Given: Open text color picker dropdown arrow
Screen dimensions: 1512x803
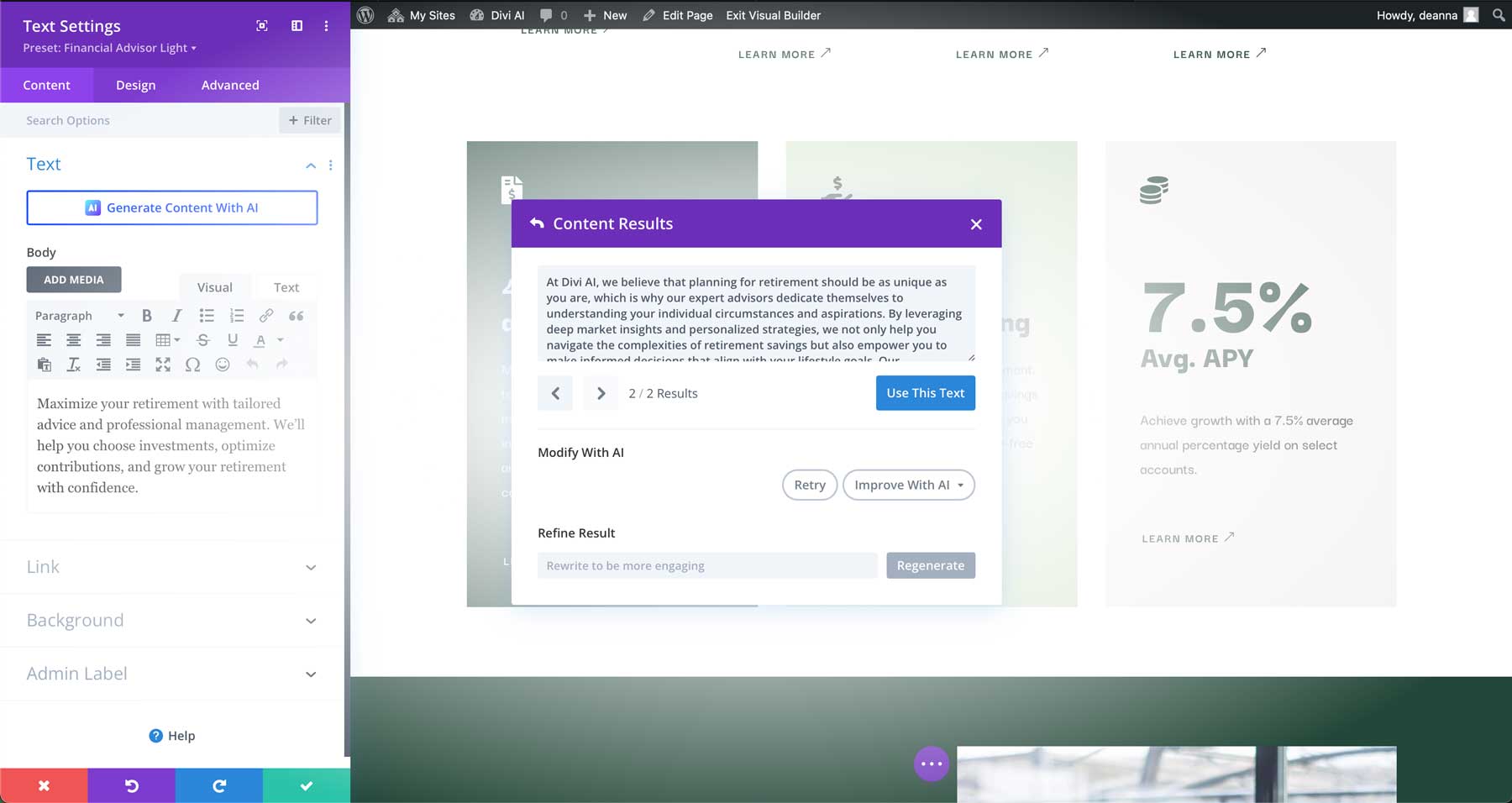Looking at the screenshot, I should 281,340.
